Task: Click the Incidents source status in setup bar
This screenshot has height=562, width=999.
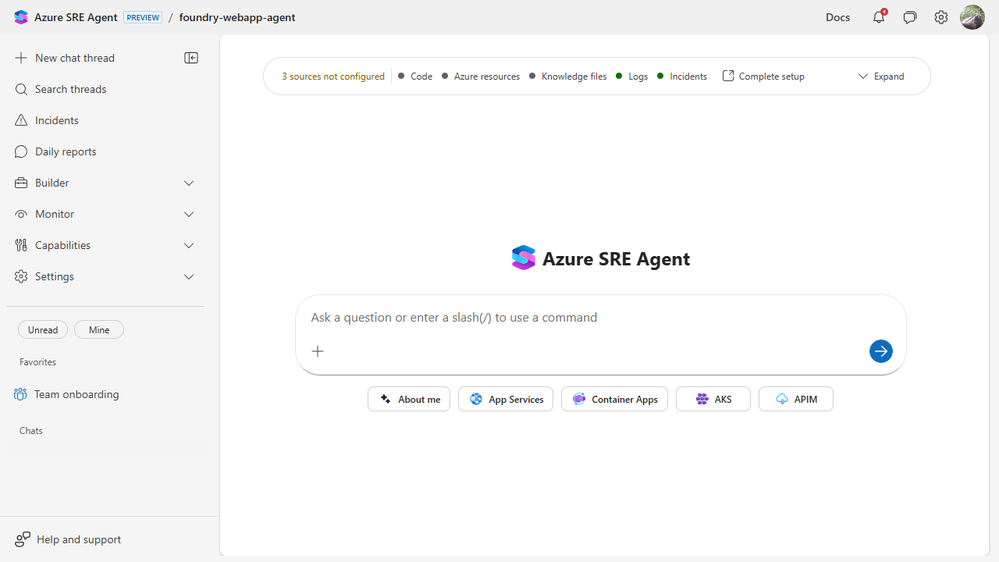Action: (x=682, y=76)
